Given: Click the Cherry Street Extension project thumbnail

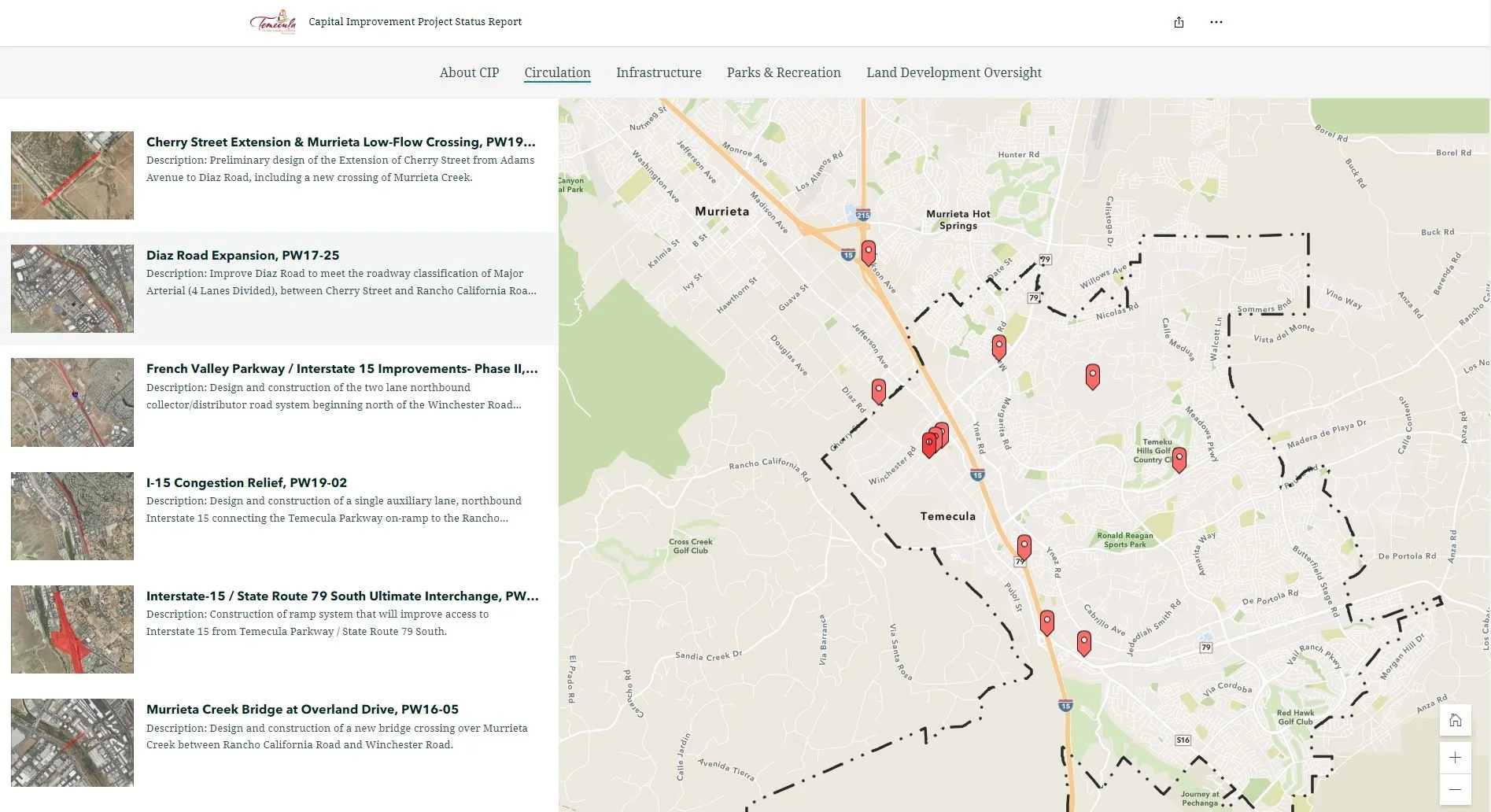Looking at the screenshot, I should 71,175.
